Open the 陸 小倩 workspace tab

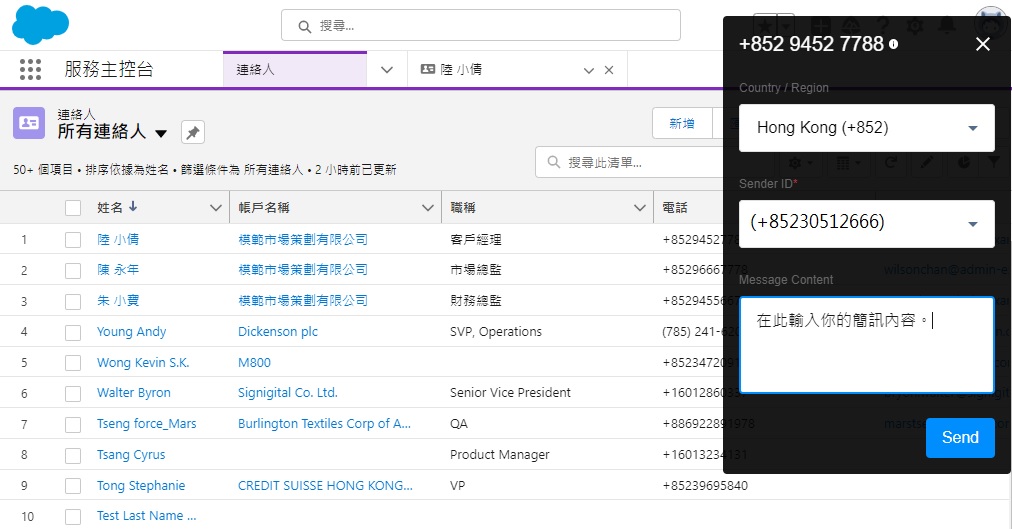click(x=500, y=70)
